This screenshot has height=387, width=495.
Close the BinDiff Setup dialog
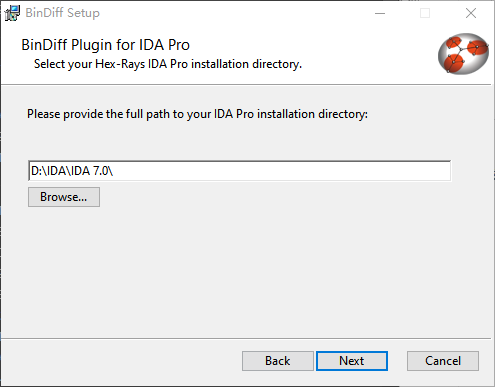tap(471, 13)
